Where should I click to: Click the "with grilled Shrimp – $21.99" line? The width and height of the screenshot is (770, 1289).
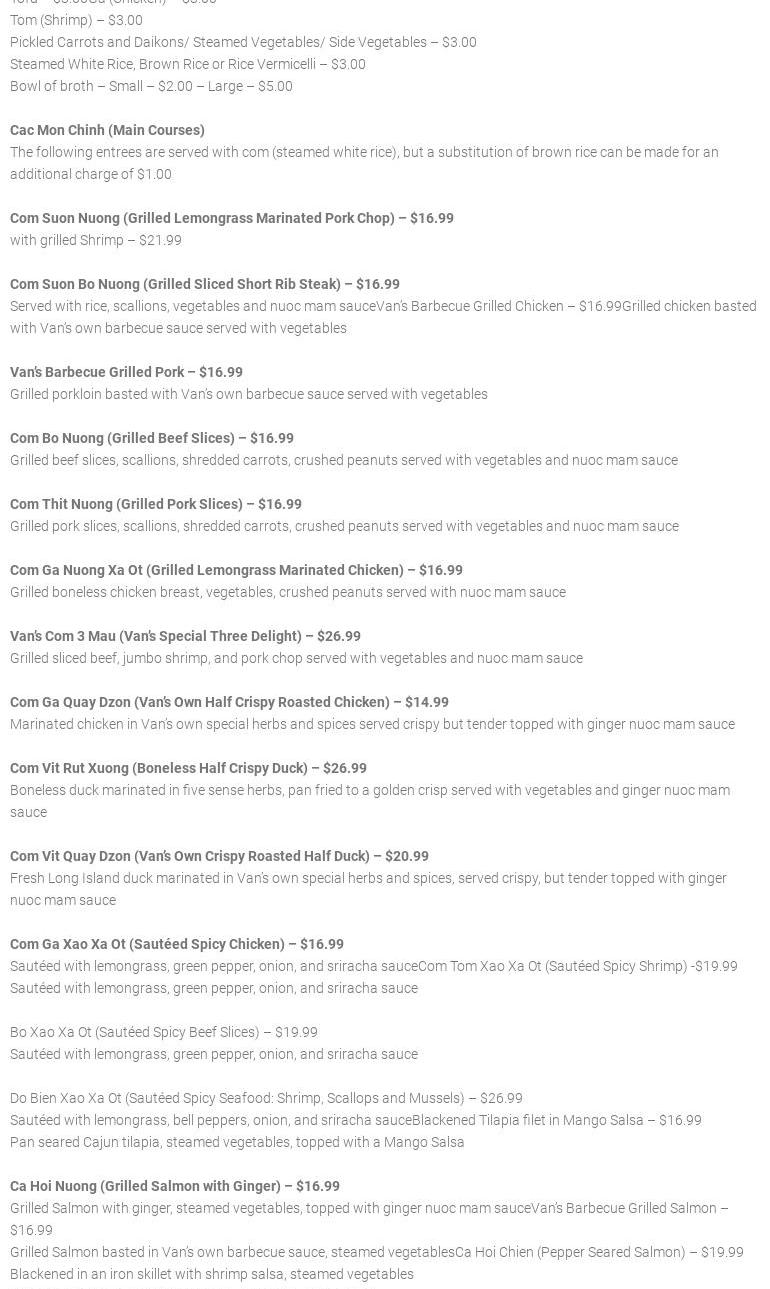pyautogui.click(x=96, y=240)
